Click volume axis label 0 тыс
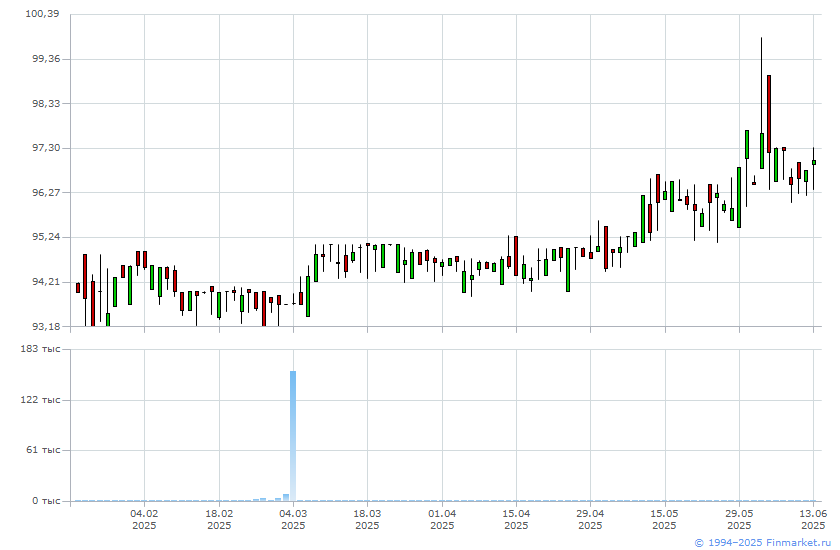 coord(46,501)
